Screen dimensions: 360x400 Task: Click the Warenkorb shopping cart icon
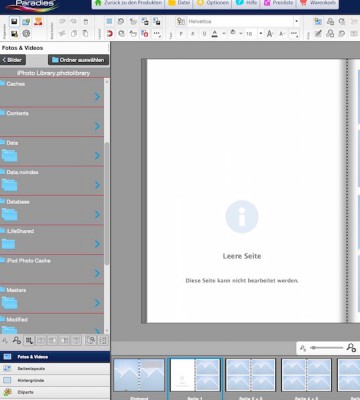point(304,3)
